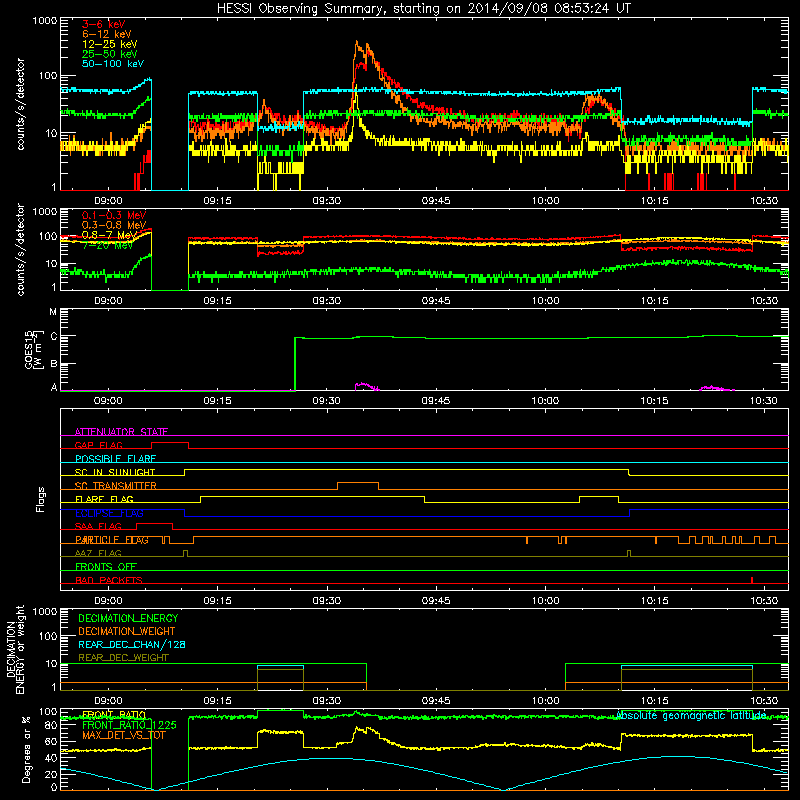800x800 pixels.
Task: Select the FRONTS_OFF flag label
Action: point(106,567)
